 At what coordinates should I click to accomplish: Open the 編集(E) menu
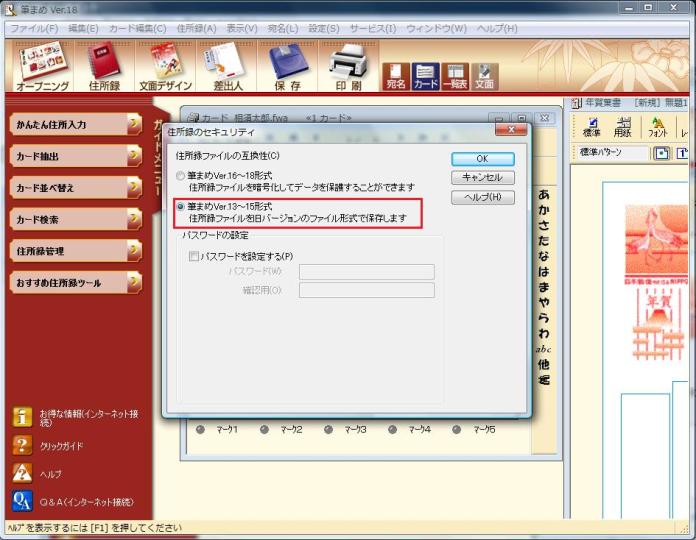click(x=83, y=28)
